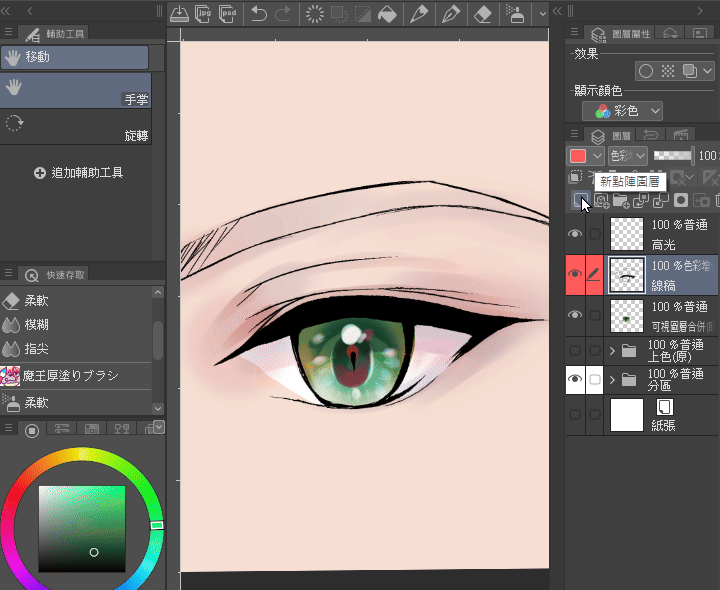Viewport: 720px width, 590px height.
Task: Click the undo arrow in top toolbar
Action: point(259,14)
